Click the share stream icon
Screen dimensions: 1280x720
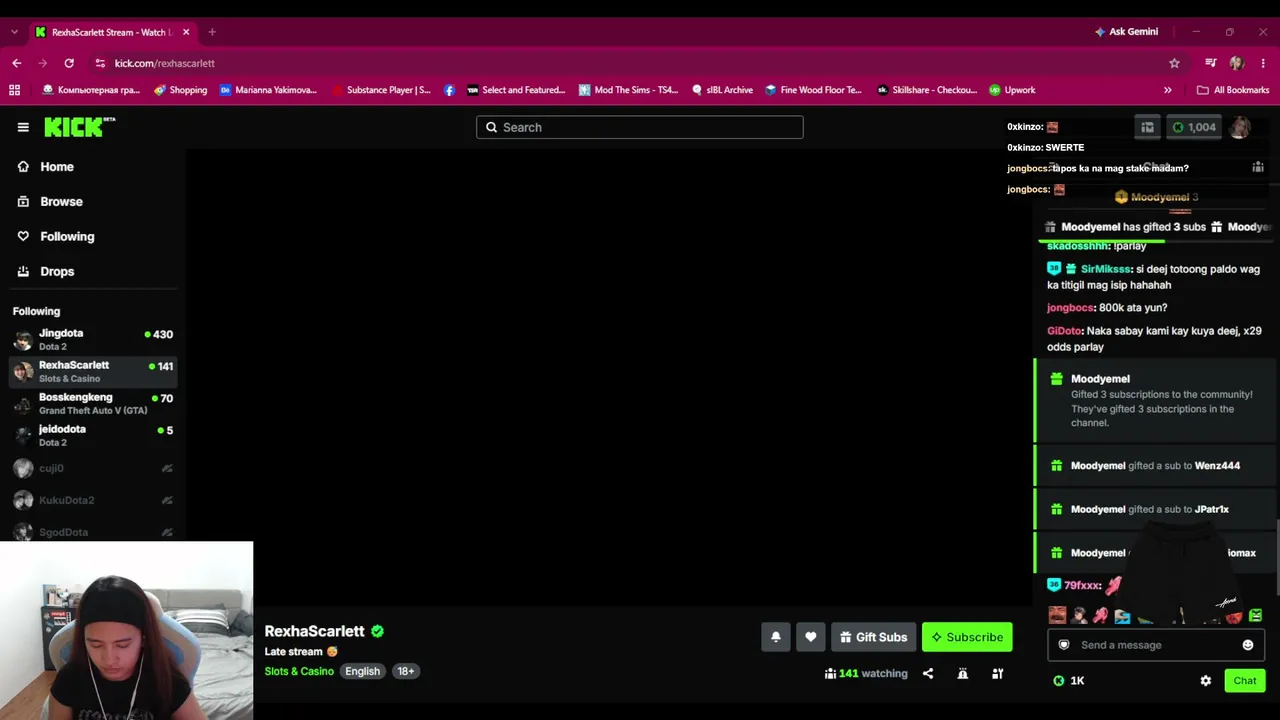[x=928, y=674]
